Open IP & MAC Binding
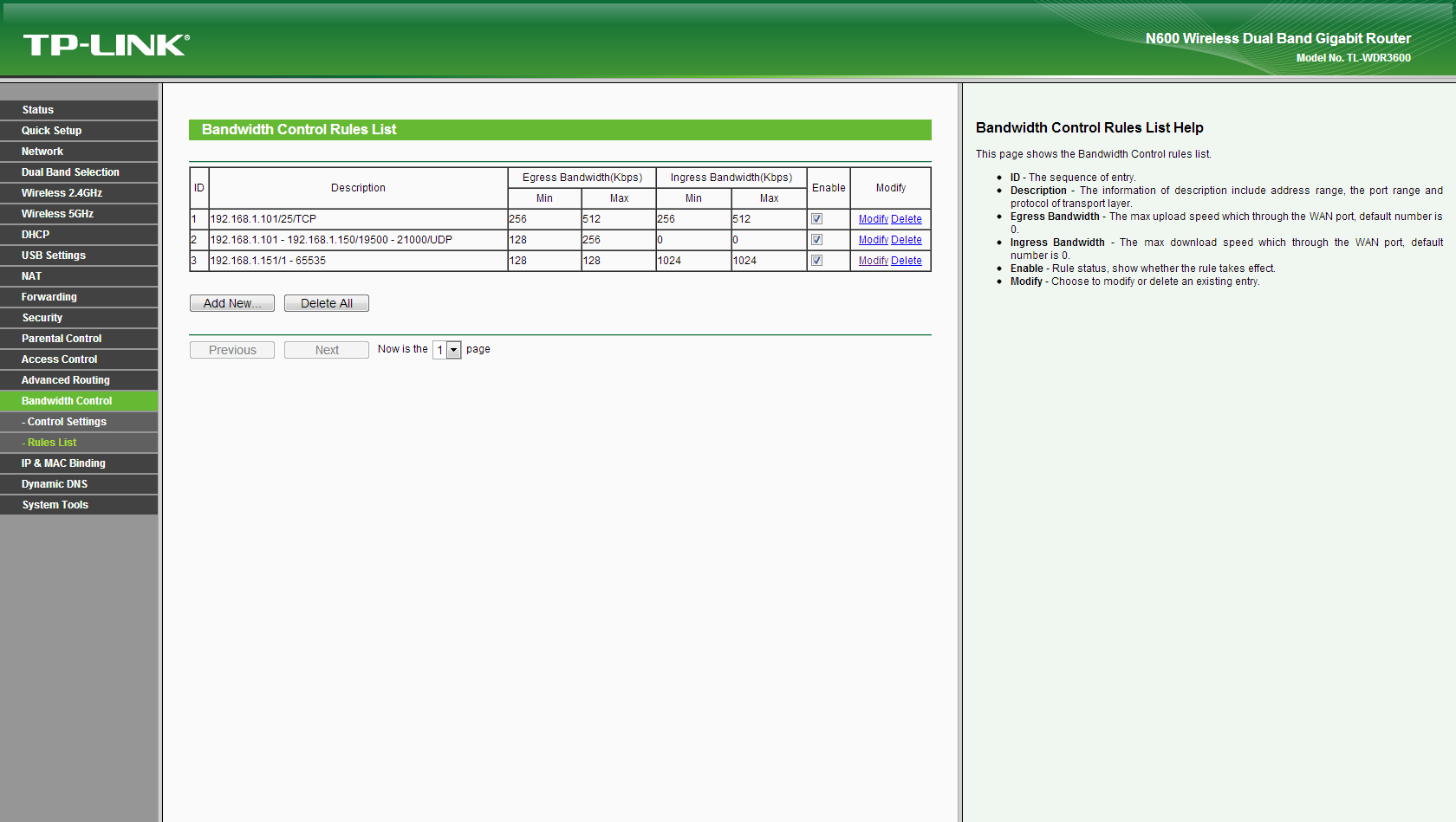1456x822 pixels. pos(79,463)
